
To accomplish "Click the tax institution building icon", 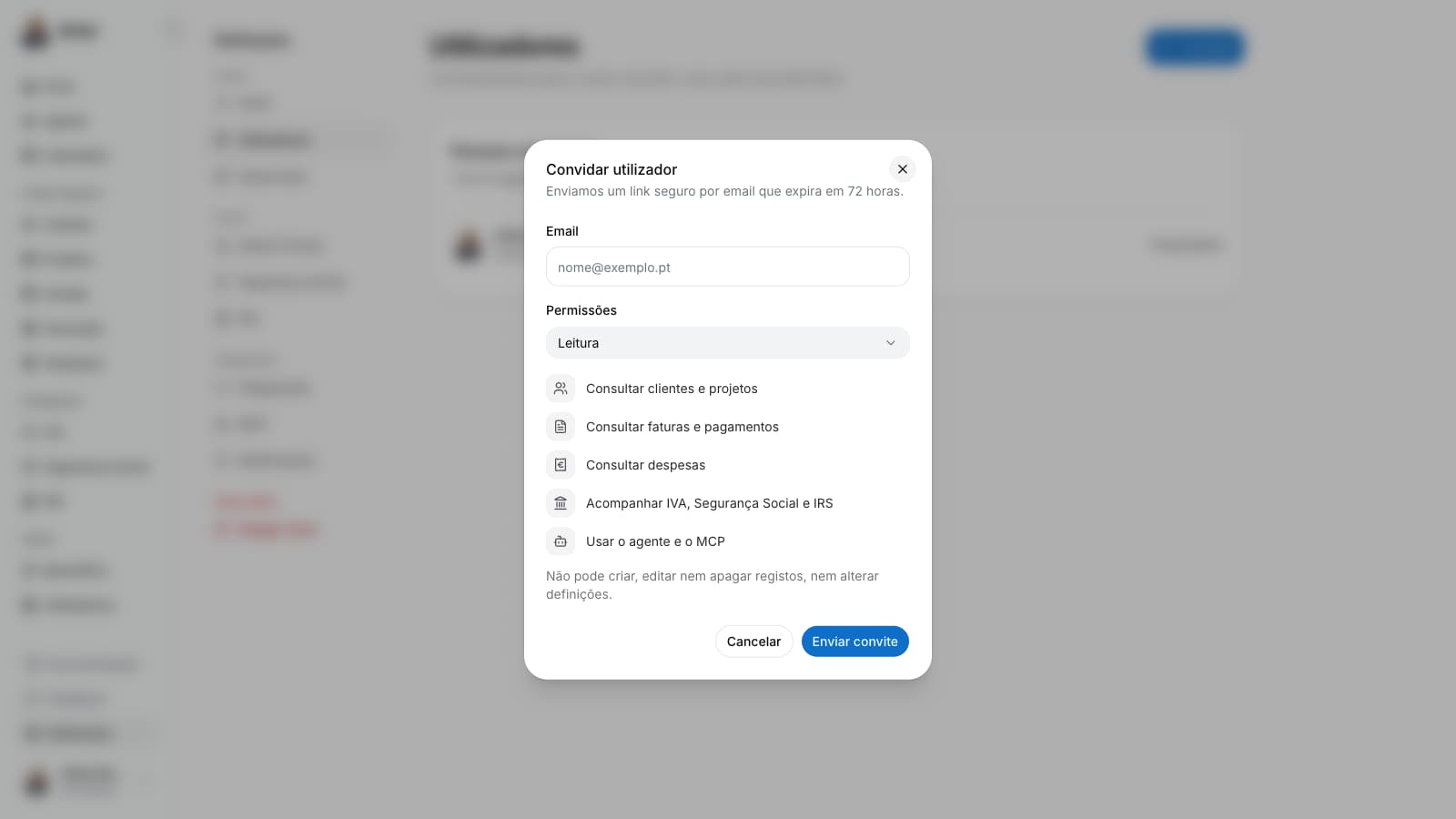I will pos(561,503).
